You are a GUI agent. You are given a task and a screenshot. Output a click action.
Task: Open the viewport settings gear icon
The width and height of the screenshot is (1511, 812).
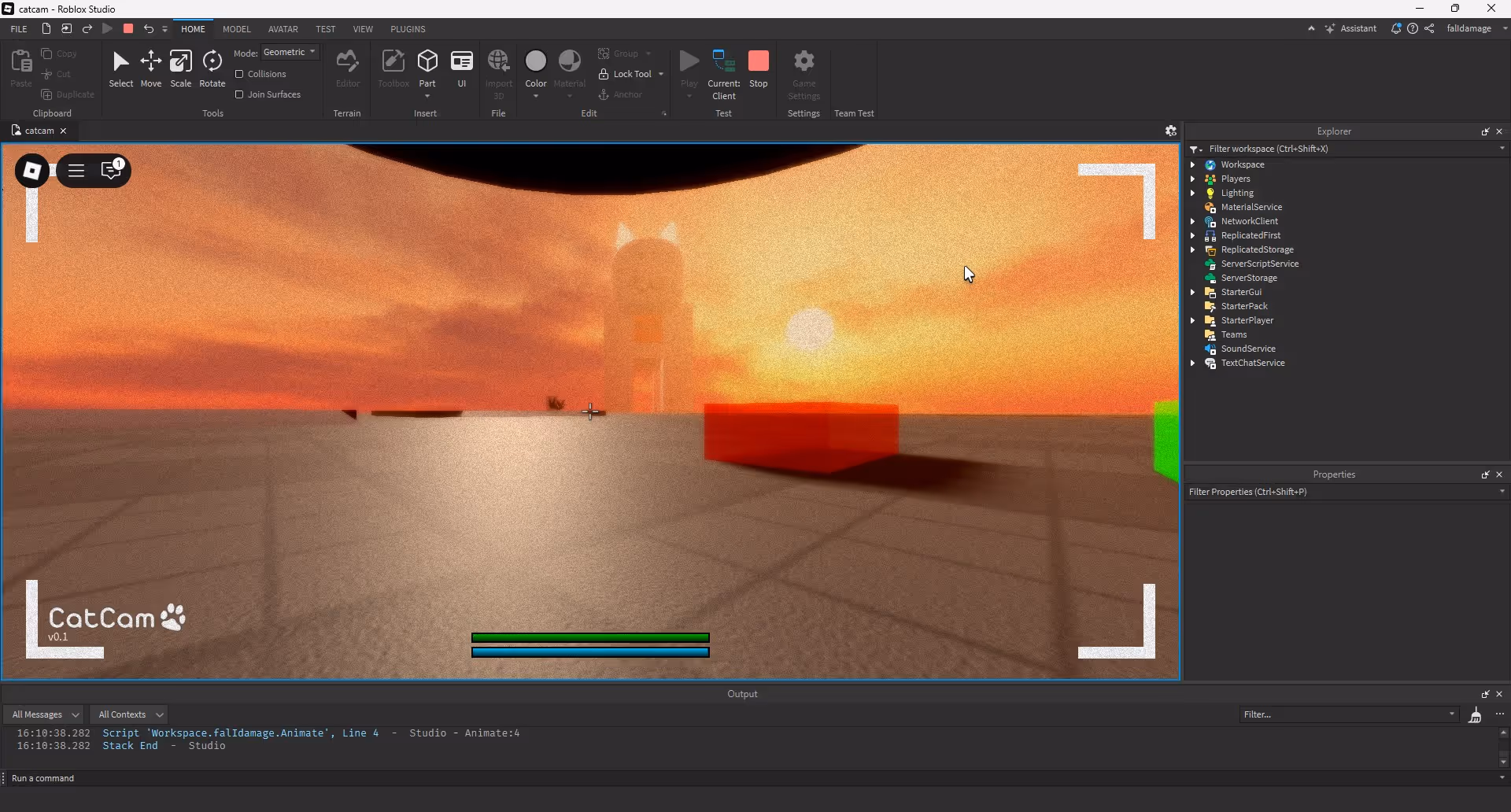click(x=1170, y=131)
